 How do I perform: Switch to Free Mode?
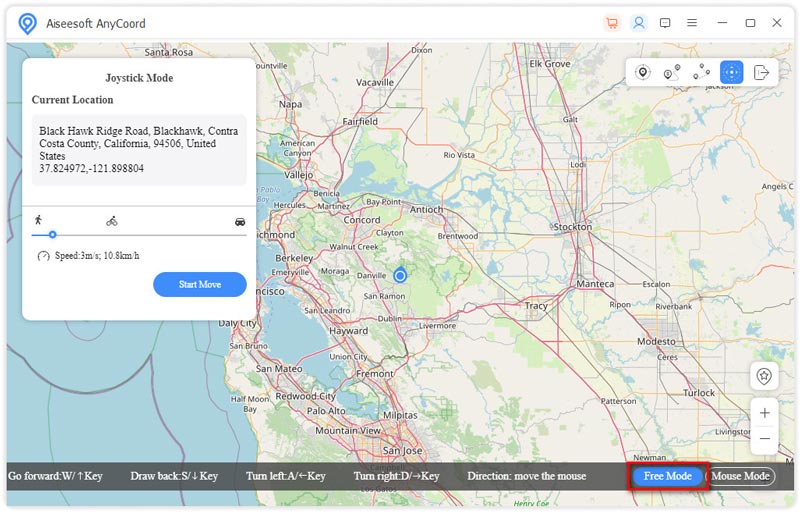[x=667, y=476]
